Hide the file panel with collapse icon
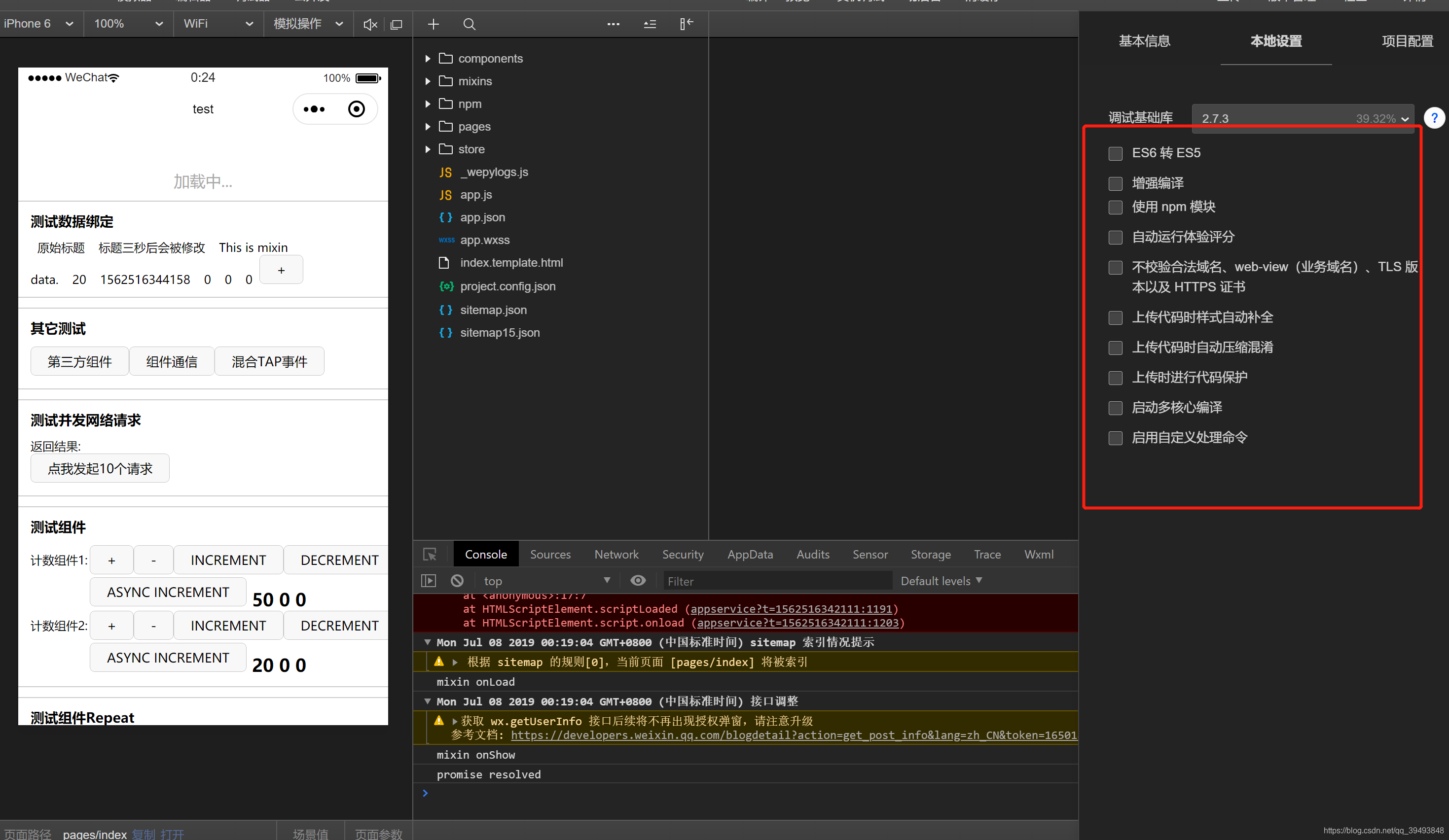 (686, 24)
